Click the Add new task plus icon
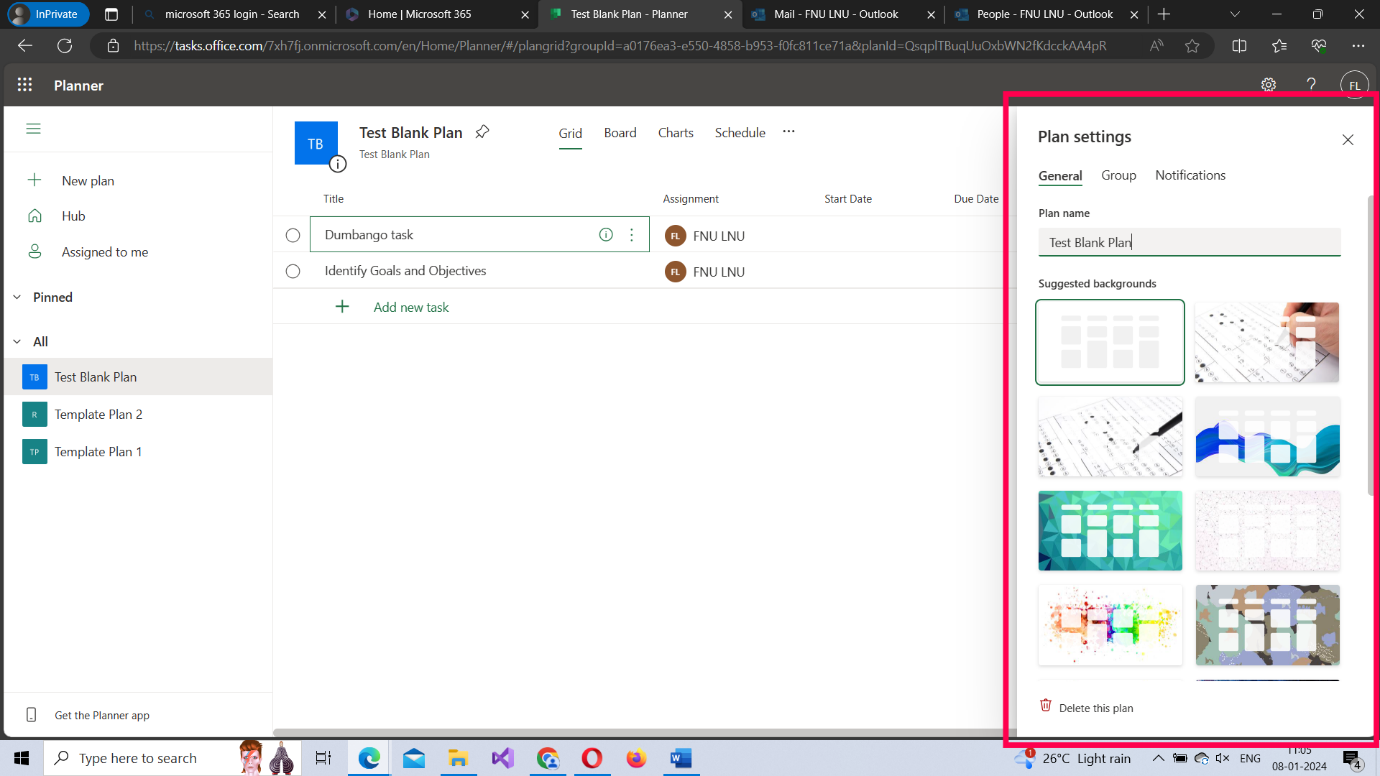This screenshot has height=776, width=1380. 342,307
